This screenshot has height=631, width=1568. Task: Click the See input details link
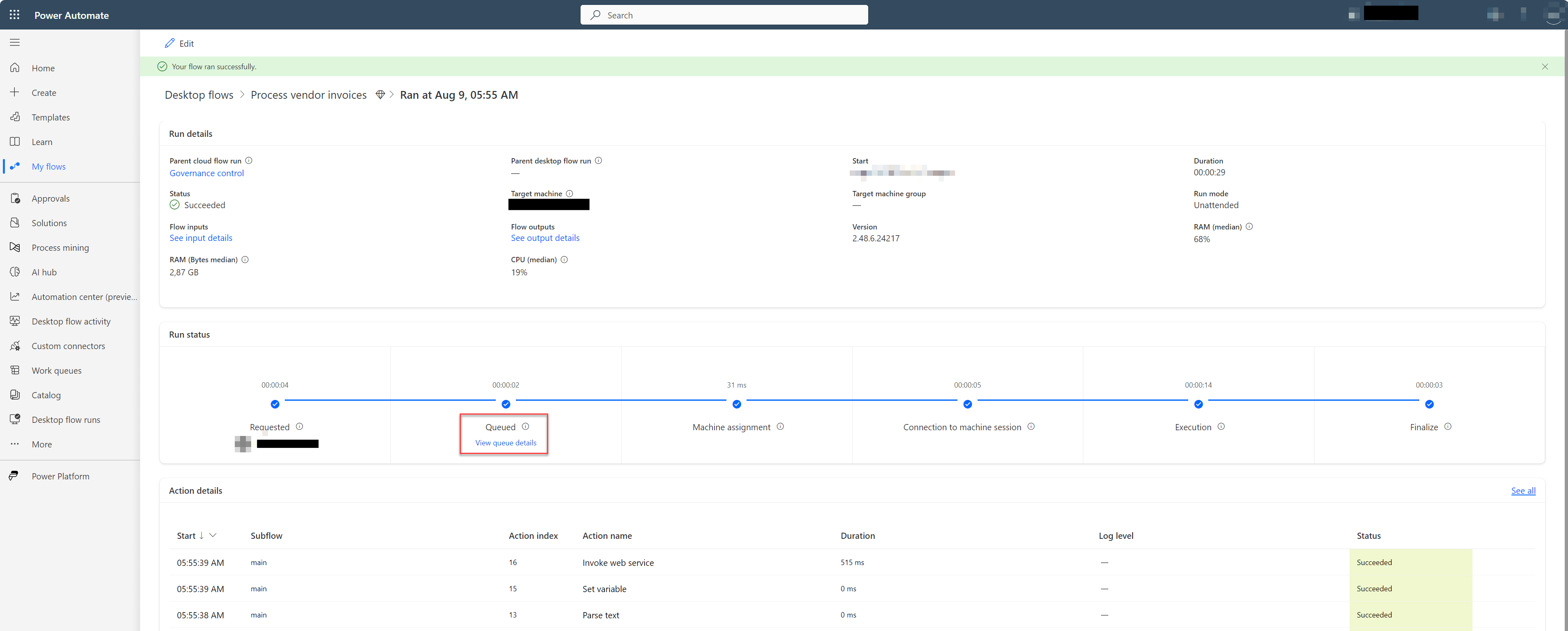coord(200,238)
